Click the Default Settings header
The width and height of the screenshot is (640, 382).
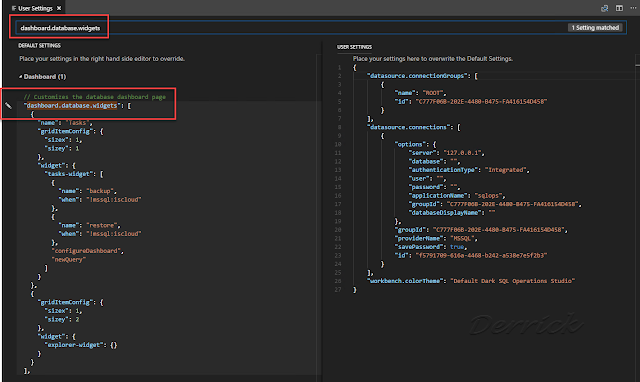click(39, 46)
